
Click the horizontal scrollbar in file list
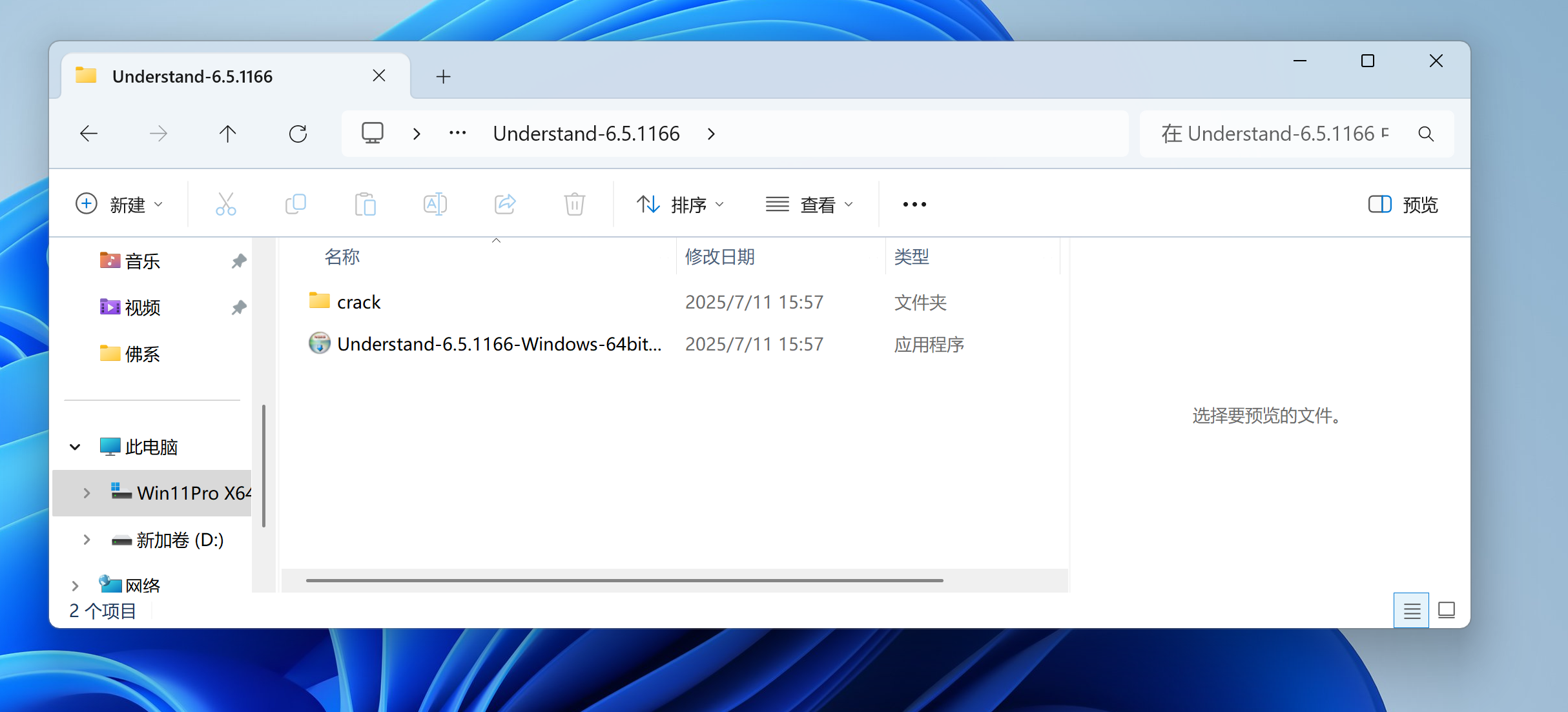point(624,580)
